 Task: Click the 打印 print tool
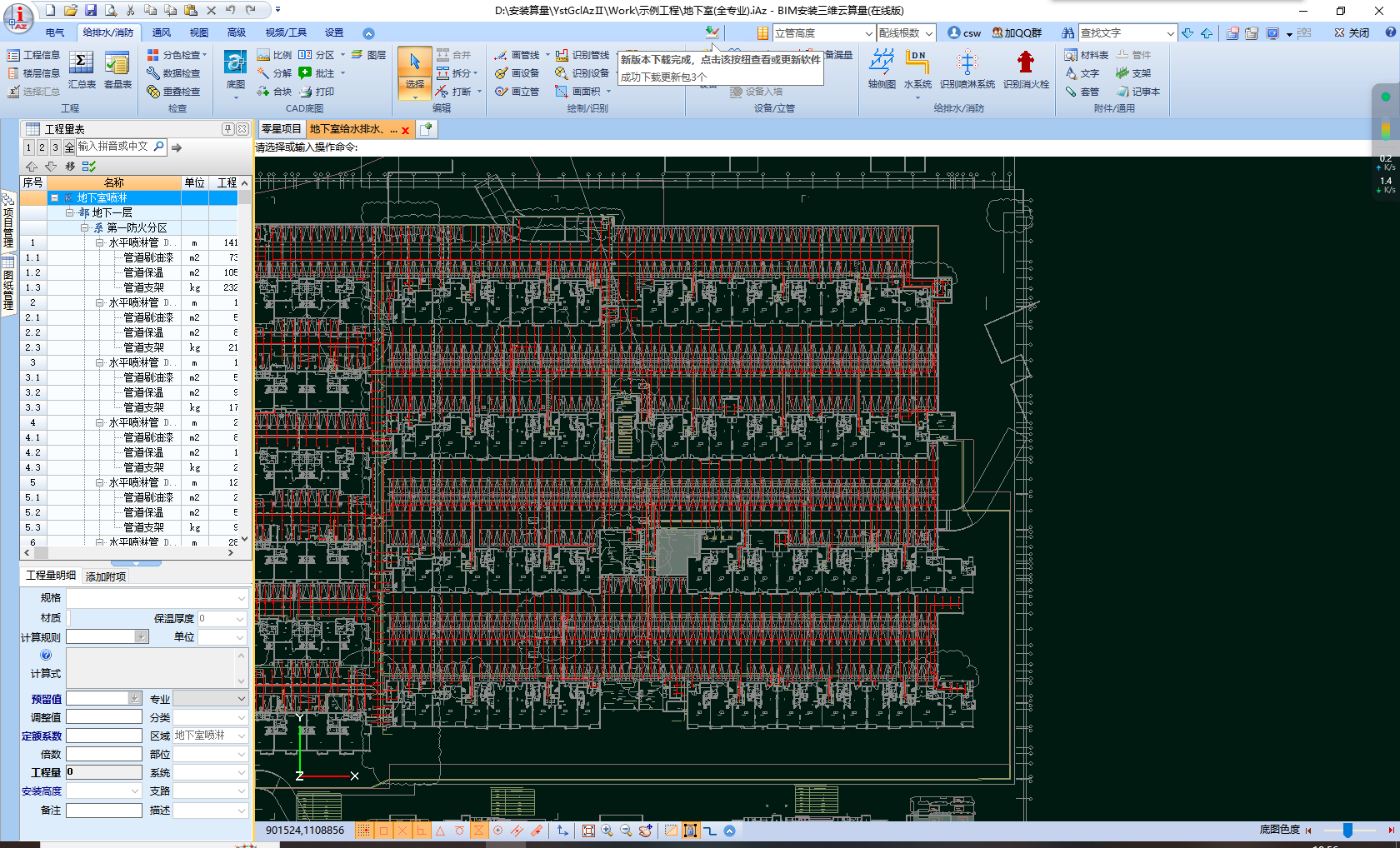pos(317,92)
